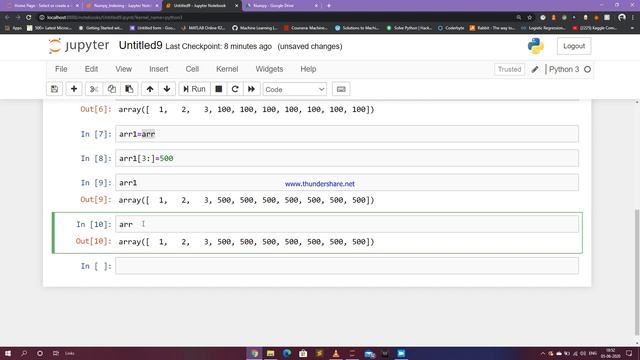
Task: Switch to the Home Page browser tab
Action: point(42,6)
